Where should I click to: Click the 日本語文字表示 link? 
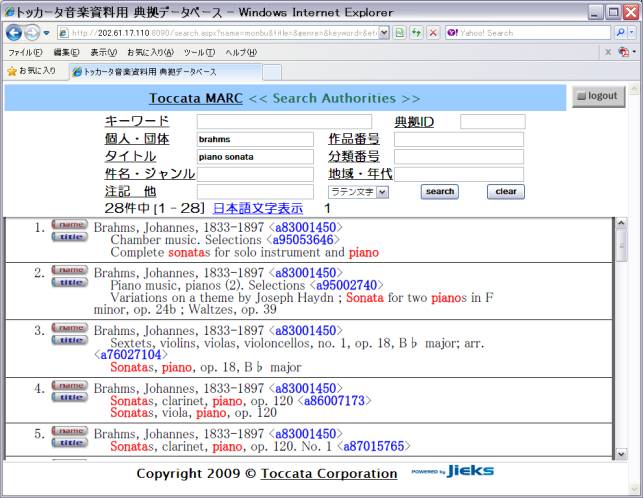[258, 208]
